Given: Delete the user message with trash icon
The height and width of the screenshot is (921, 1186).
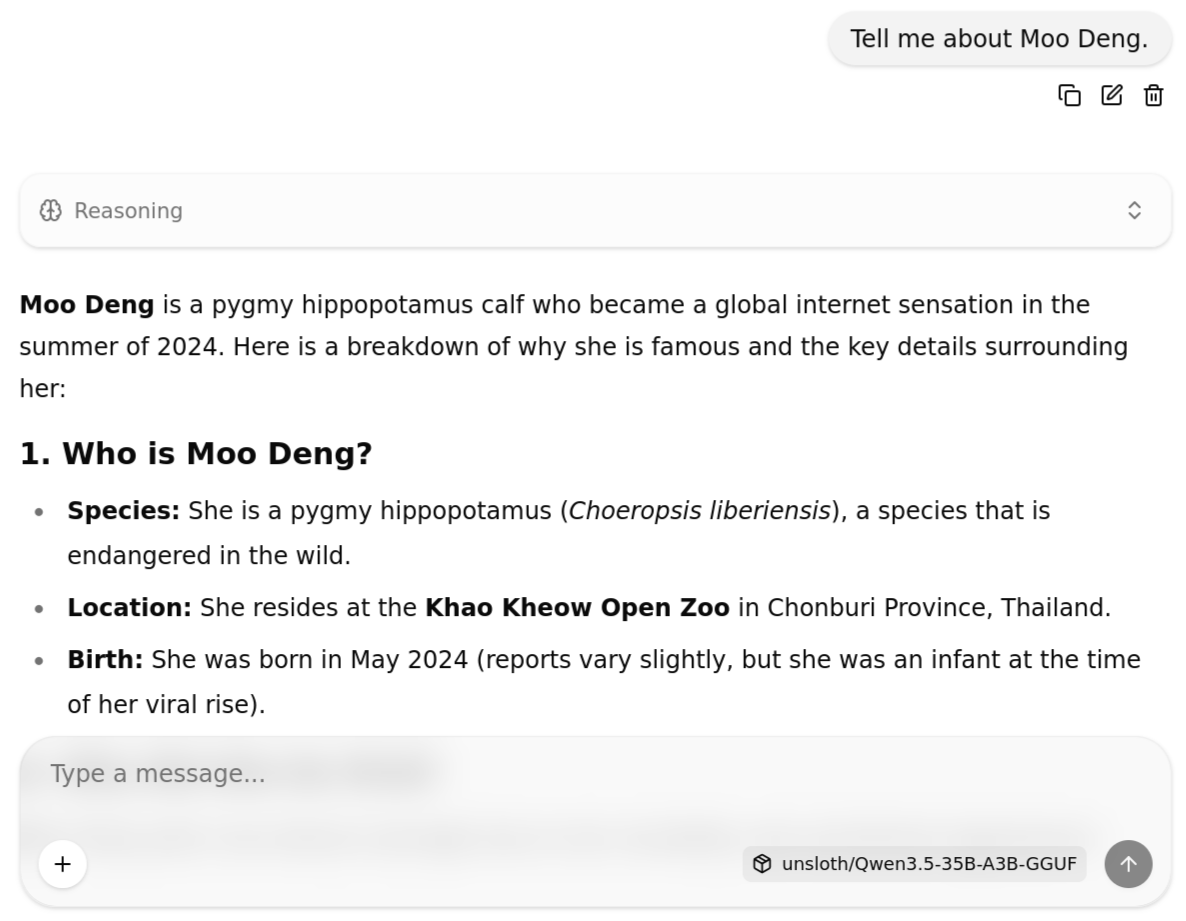Looking at the screenshot, I should coord(1153,95).
